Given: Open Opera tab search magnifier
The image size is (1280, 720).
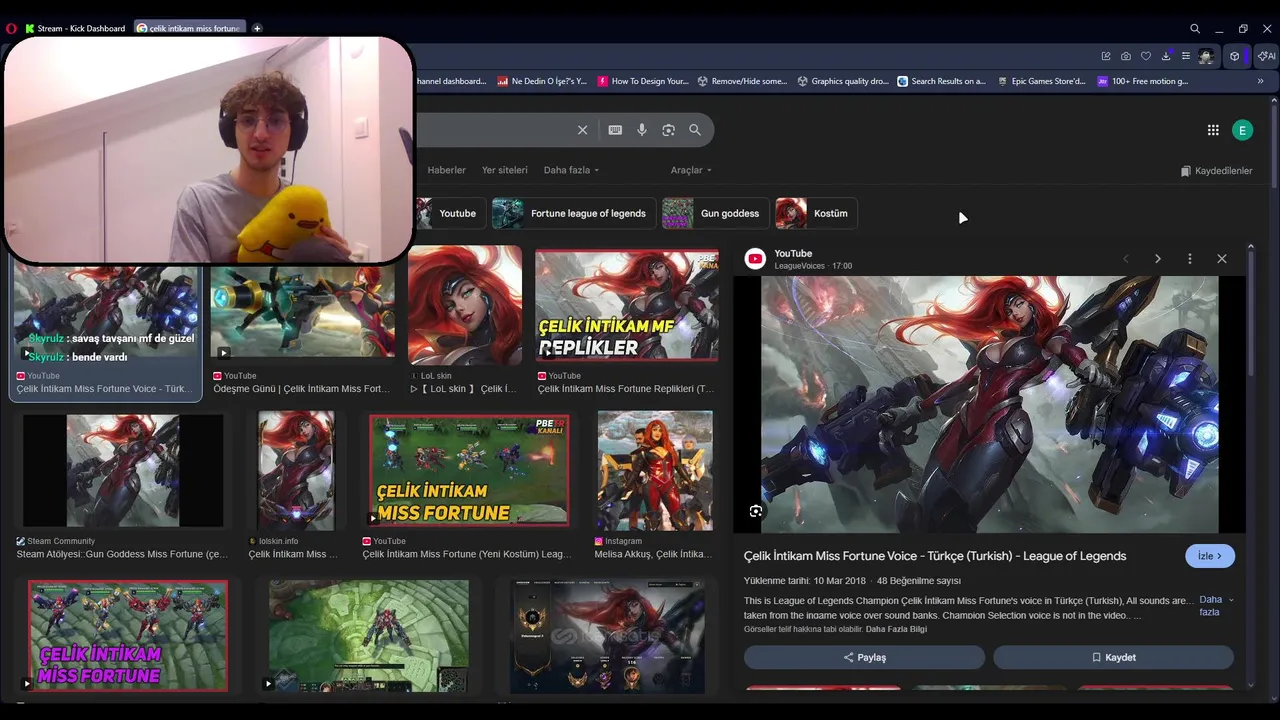Looking at the screenshot, I should tap(1195, 28).
